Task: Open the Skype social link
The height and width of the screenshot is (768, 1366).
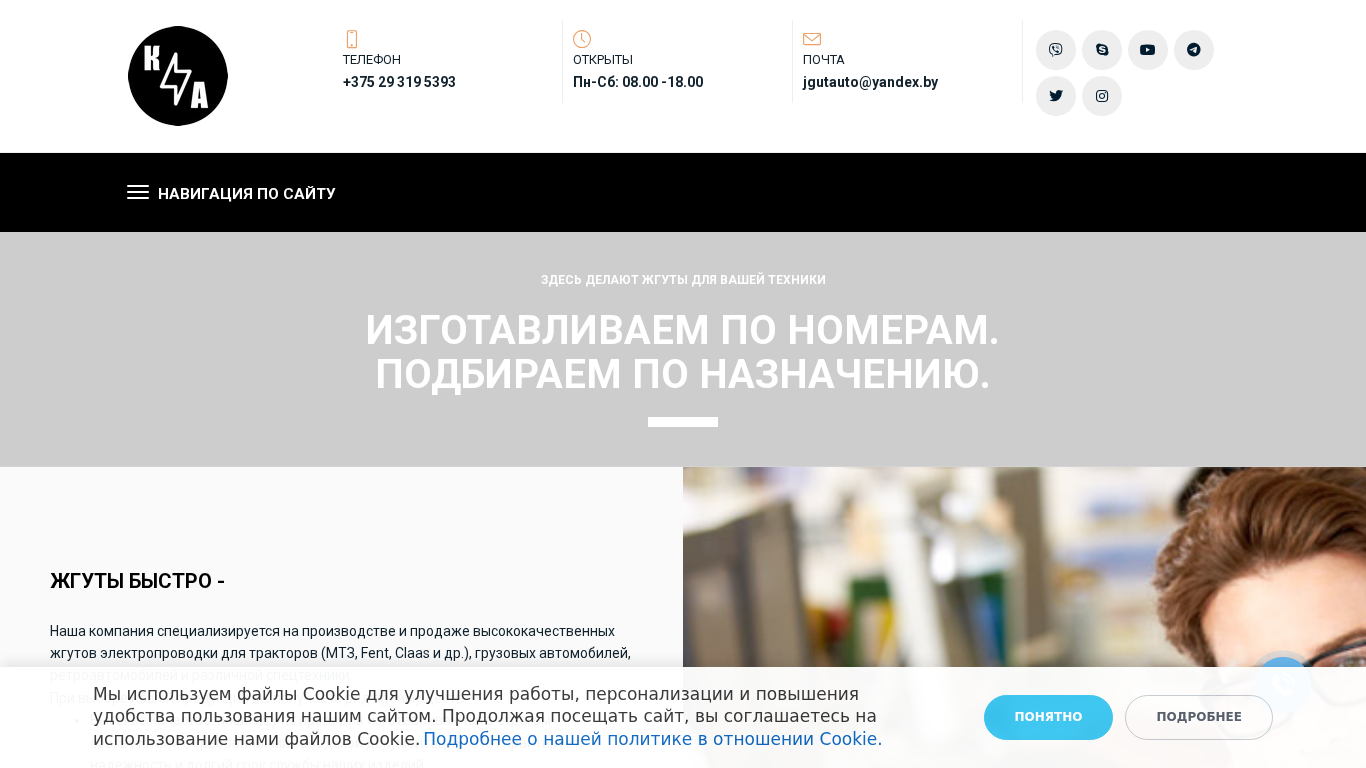Action: (x=1102, y=50)
